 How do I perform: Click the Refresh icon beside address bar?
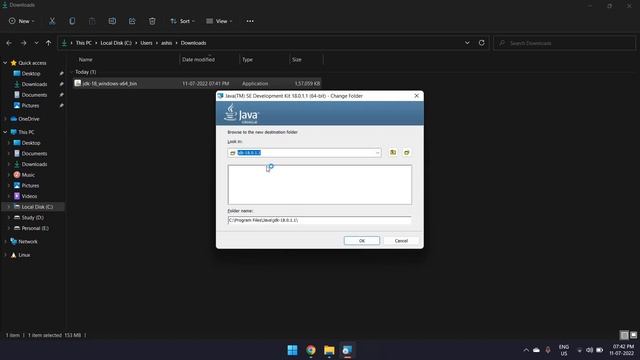point(482,43)
